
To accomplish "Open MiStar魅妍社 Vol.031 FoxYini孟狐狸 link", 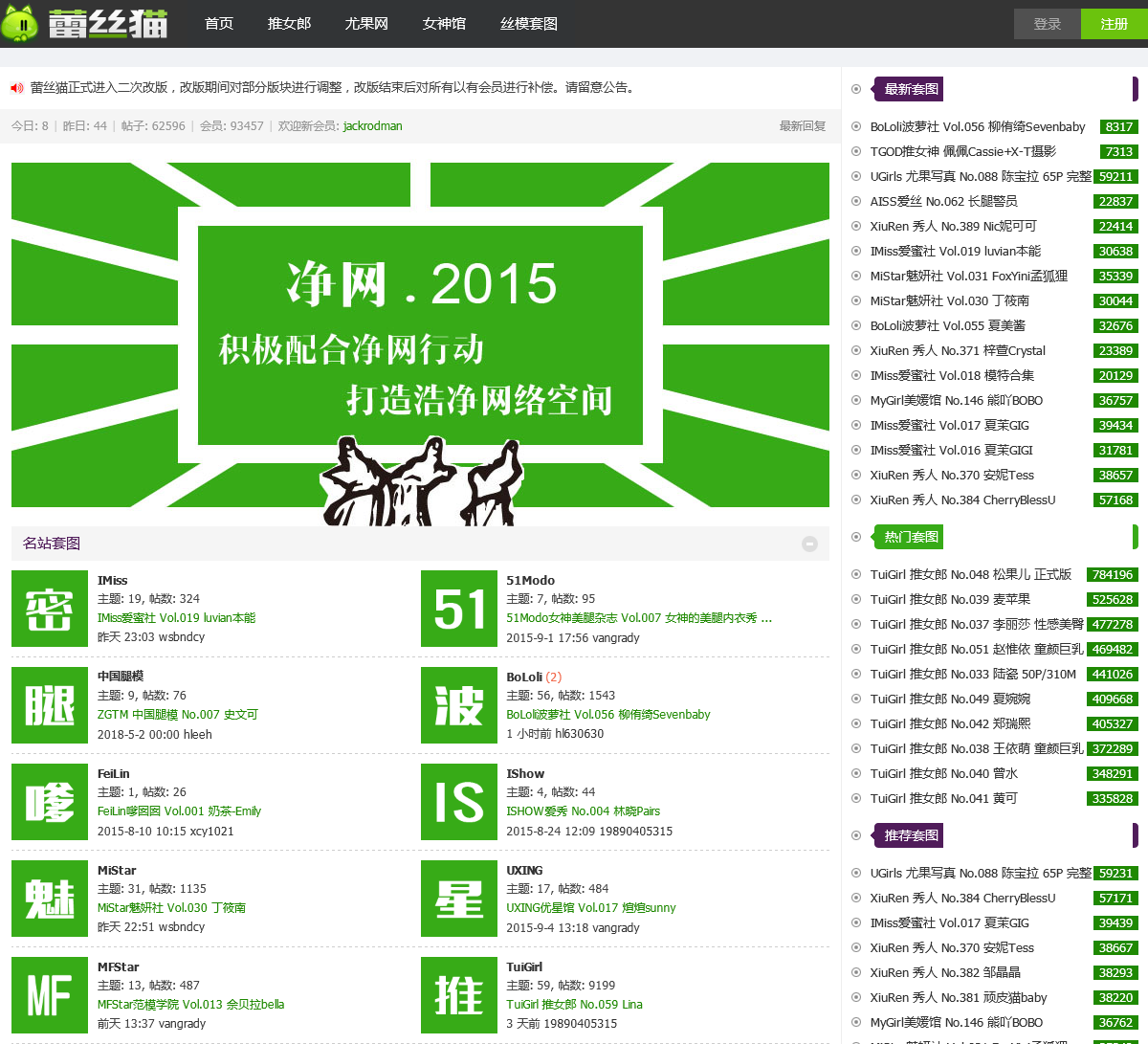I will [968, 276].
